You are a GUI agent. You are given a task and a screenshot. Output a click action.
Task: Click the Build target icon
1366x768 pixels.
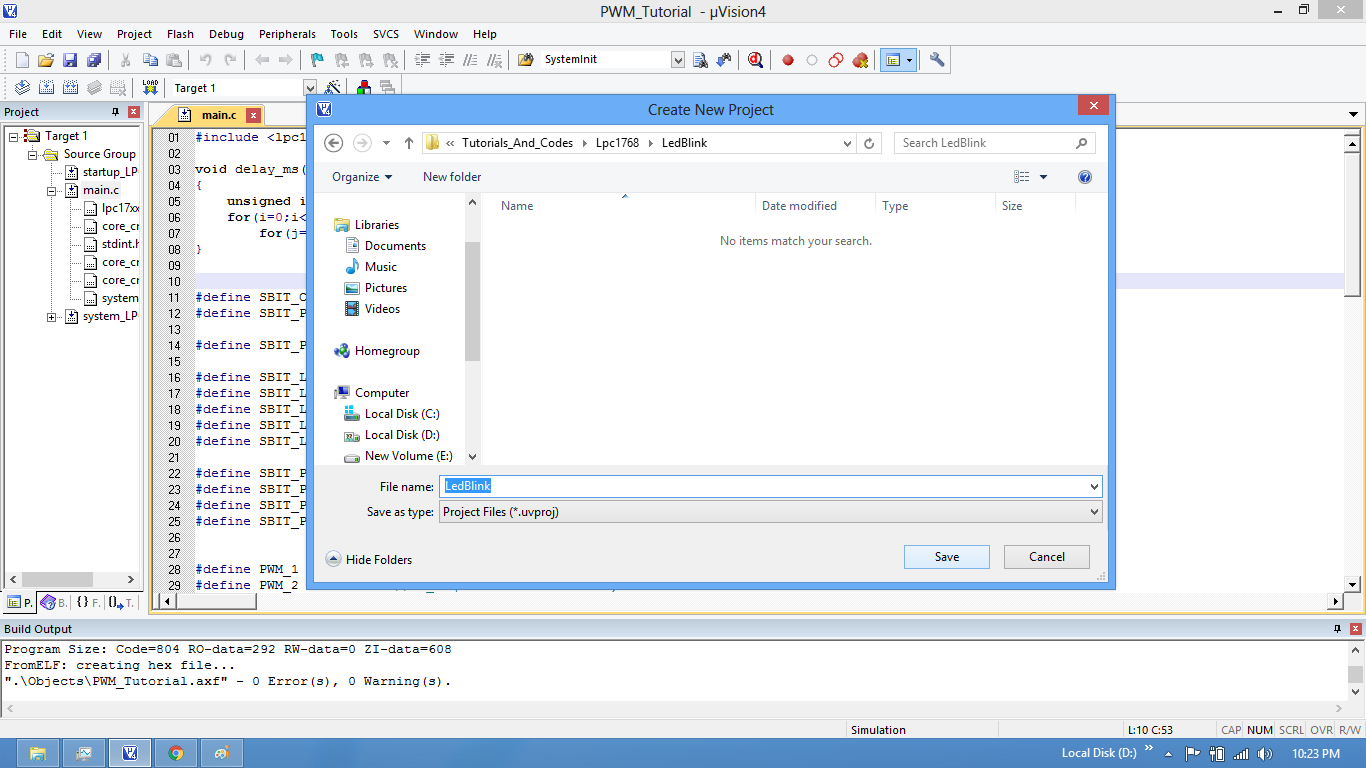pos(46,88)
